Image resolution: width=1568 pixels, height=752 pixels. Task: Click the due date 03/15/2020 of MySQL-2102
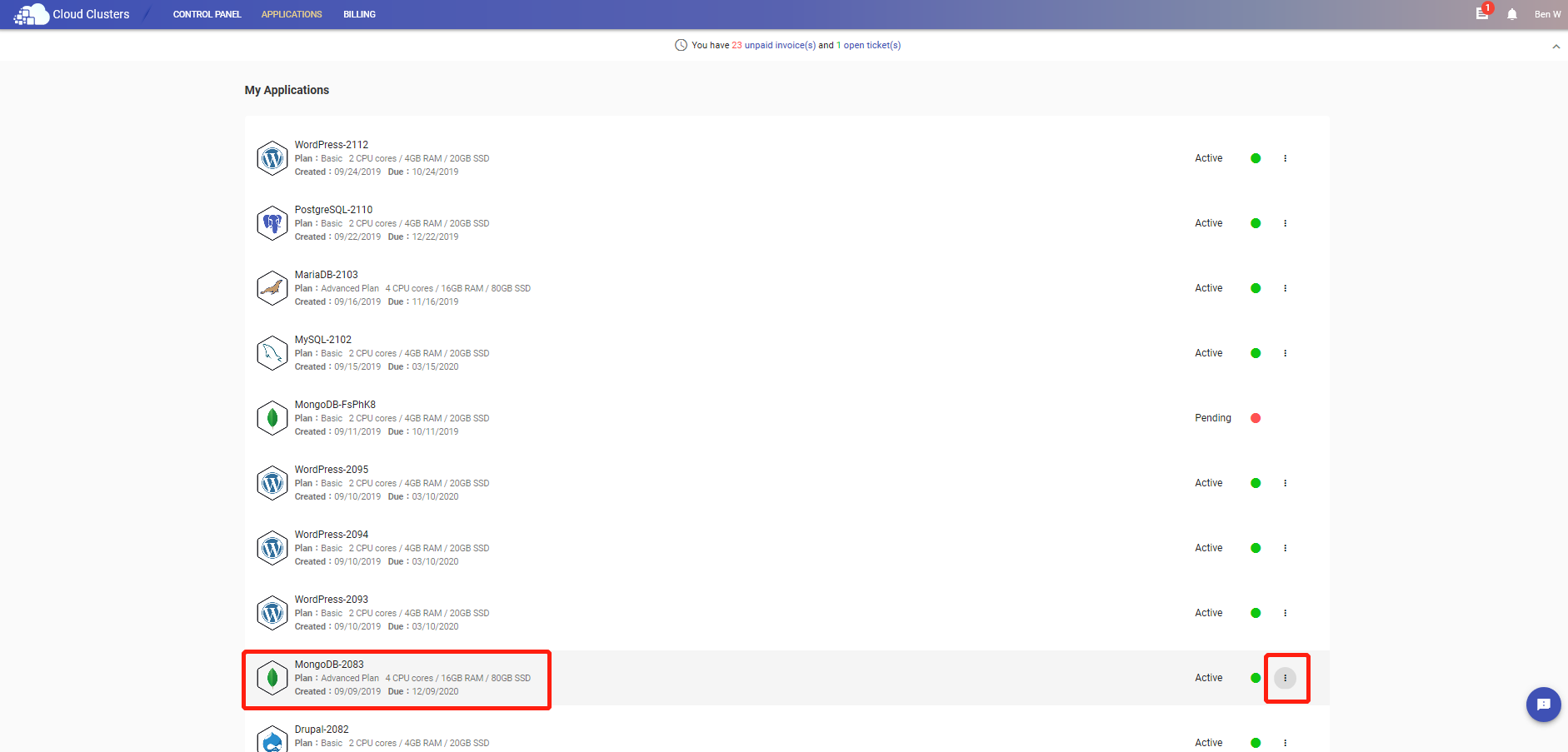[435, 366]
